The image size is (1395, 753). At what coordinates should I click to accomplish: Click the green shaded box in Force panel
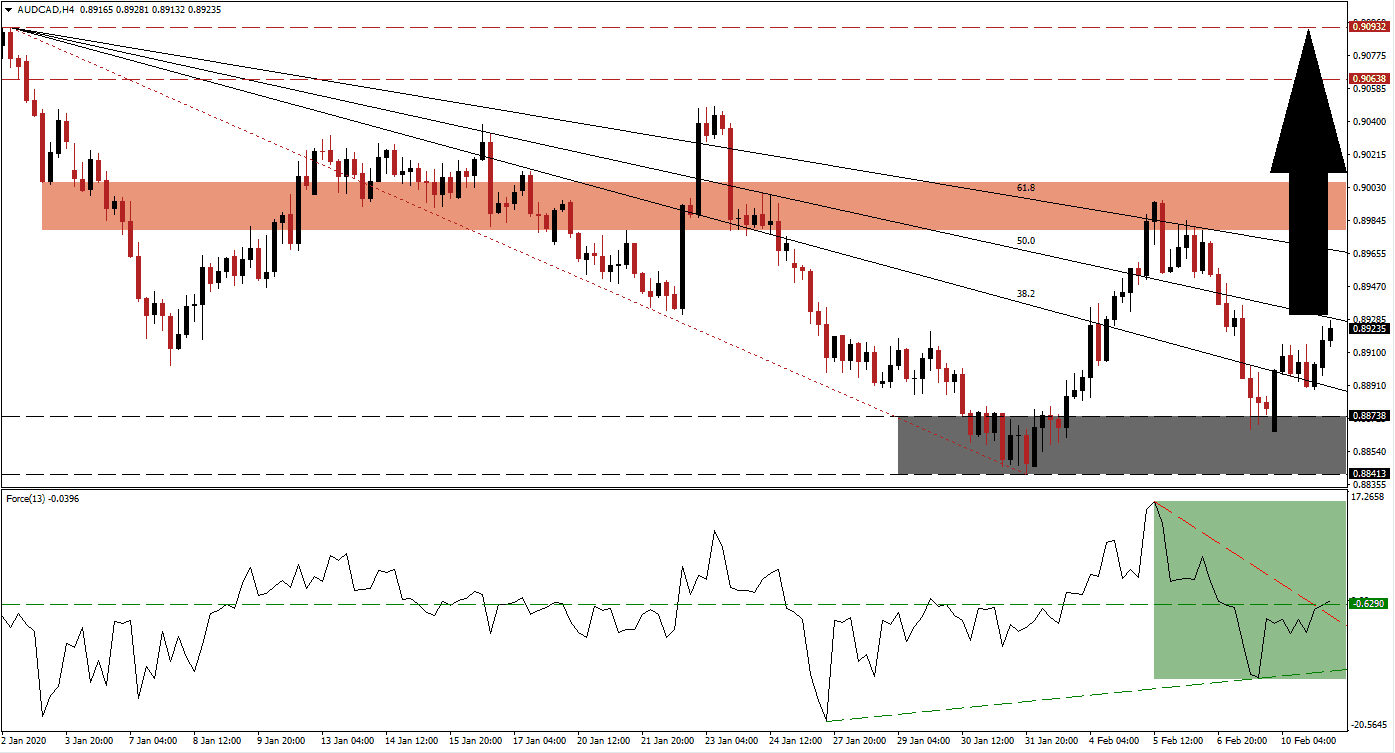point(1250,590)
